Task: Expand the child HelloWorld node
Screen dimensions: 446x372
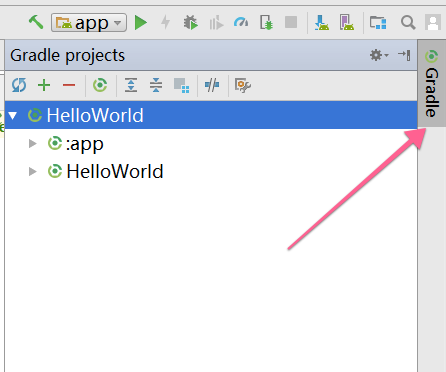Action: pos(33,172)
